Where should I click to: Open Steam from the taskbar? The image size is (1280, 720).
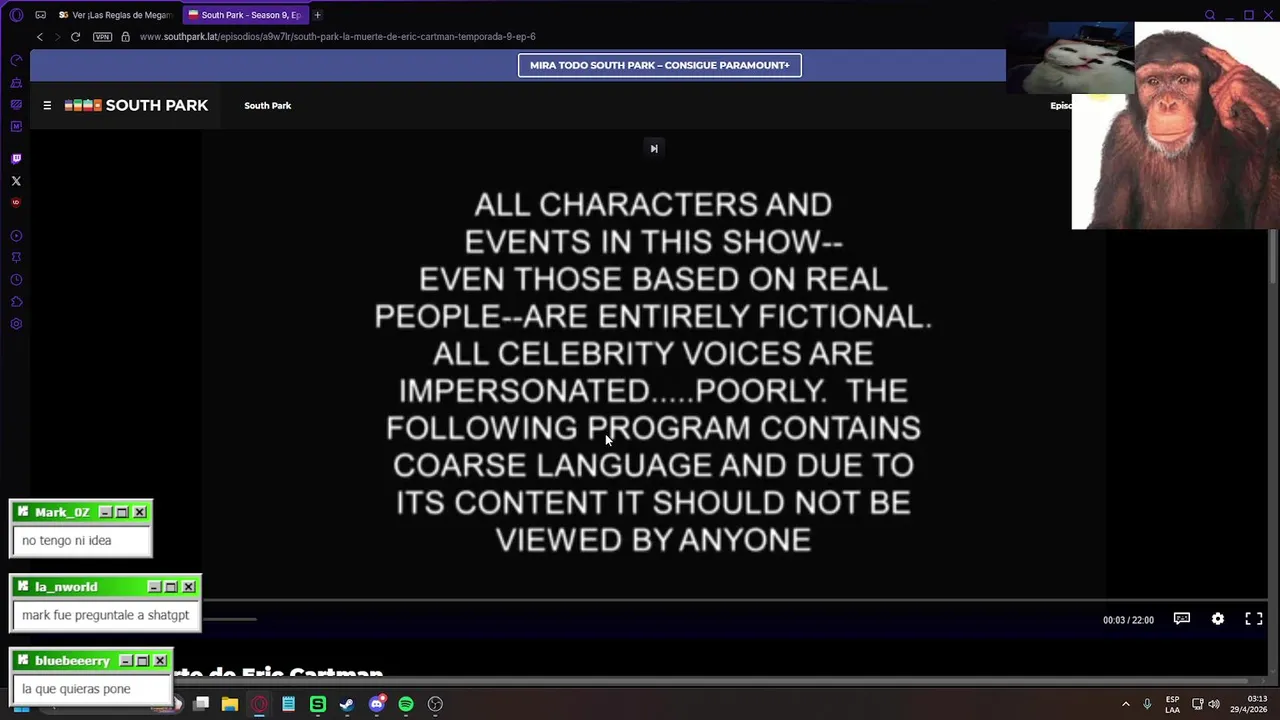(x=347, y=704)
